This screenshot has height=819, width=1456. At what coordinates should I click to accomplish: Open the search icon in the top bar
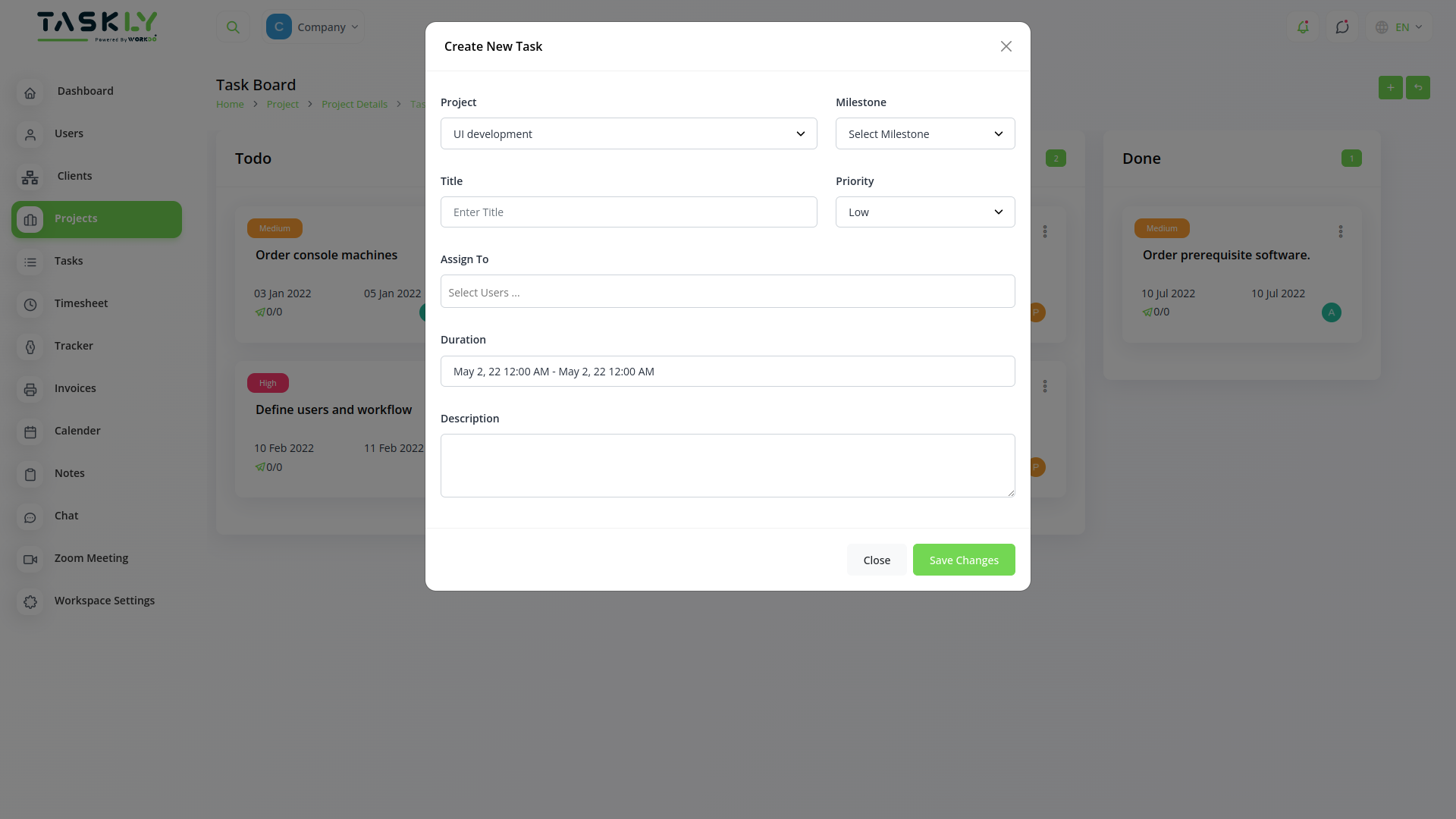coord(233,27)
